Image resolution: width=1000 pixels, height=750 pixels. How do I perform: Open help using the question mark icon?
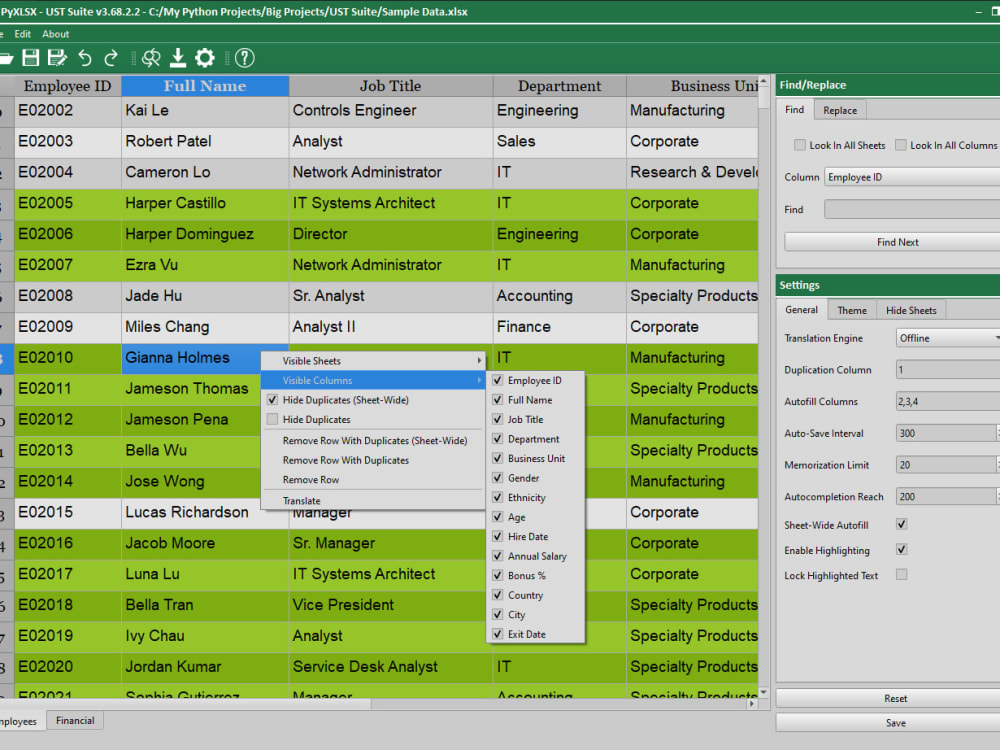click(244, 58)
